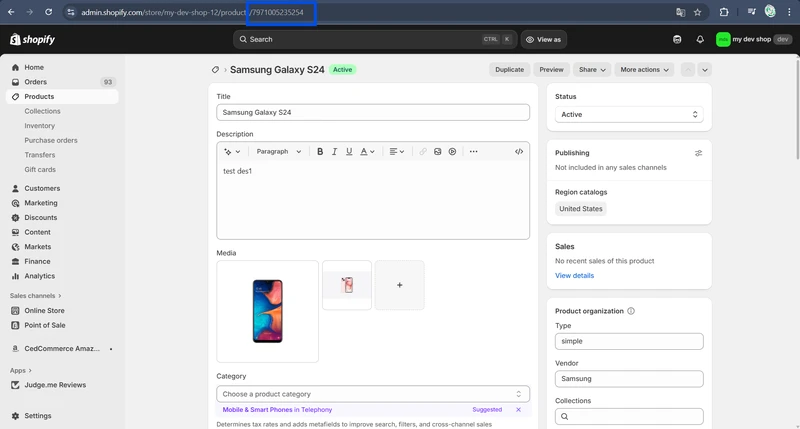Select Products in sidebar

pos(62,96)
